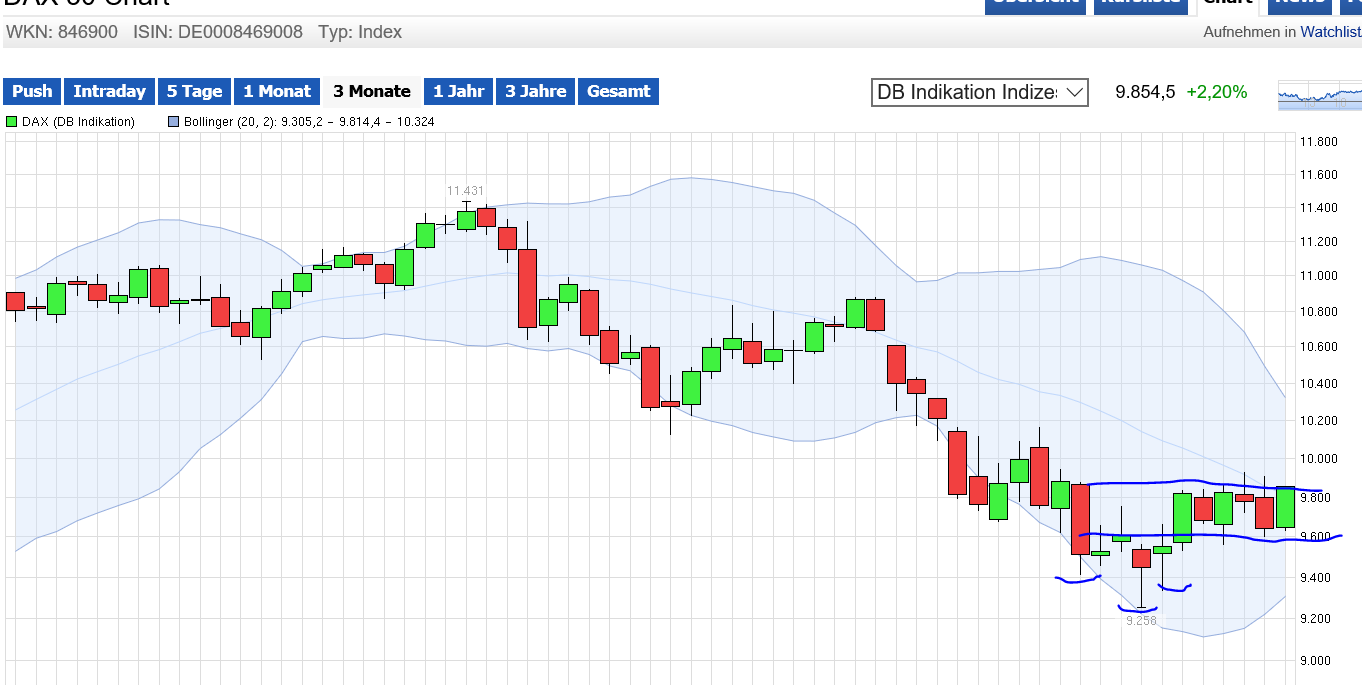Open the Kursliste tab
Viewport: 1362px width, 685px height.
[x=1139, y=4]
